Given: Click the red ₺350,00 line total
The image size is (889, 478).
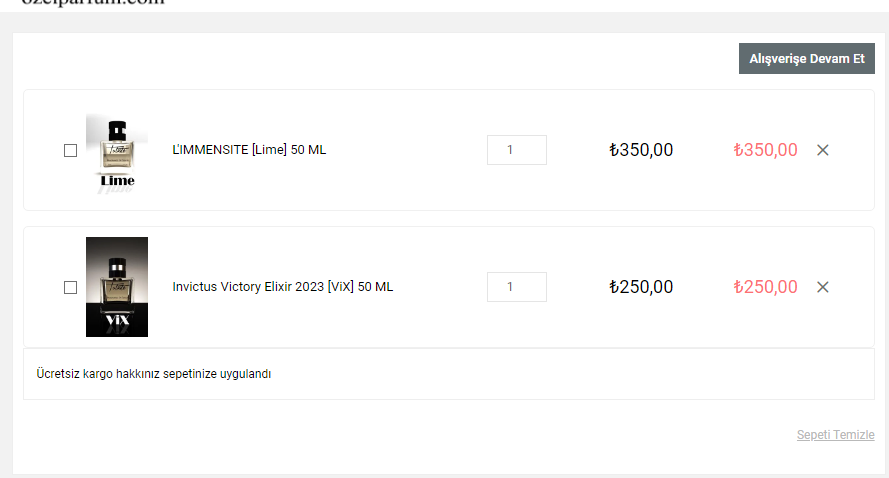Looking at the screenshot, I should (x=765, y=150).
